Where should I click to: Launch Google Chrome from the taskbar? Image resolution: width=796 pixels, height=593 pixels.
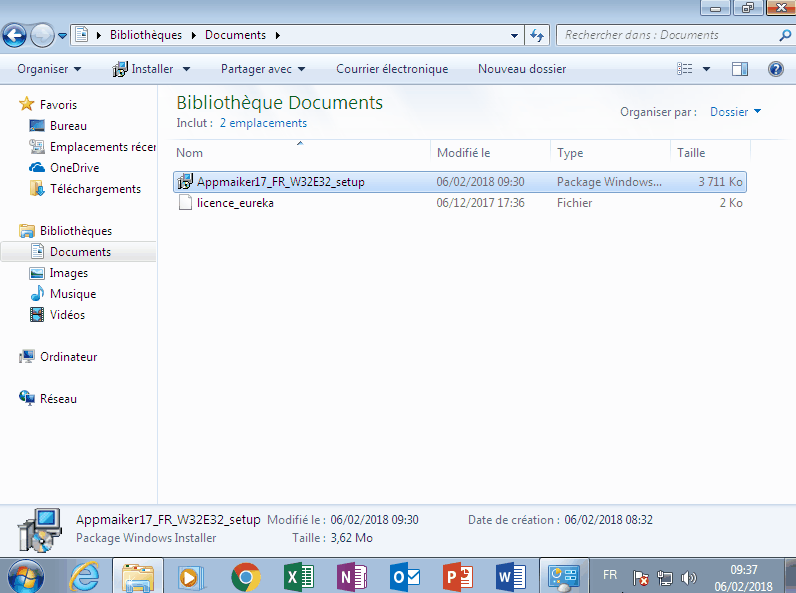pyautogui.click(x=246, y=577)
